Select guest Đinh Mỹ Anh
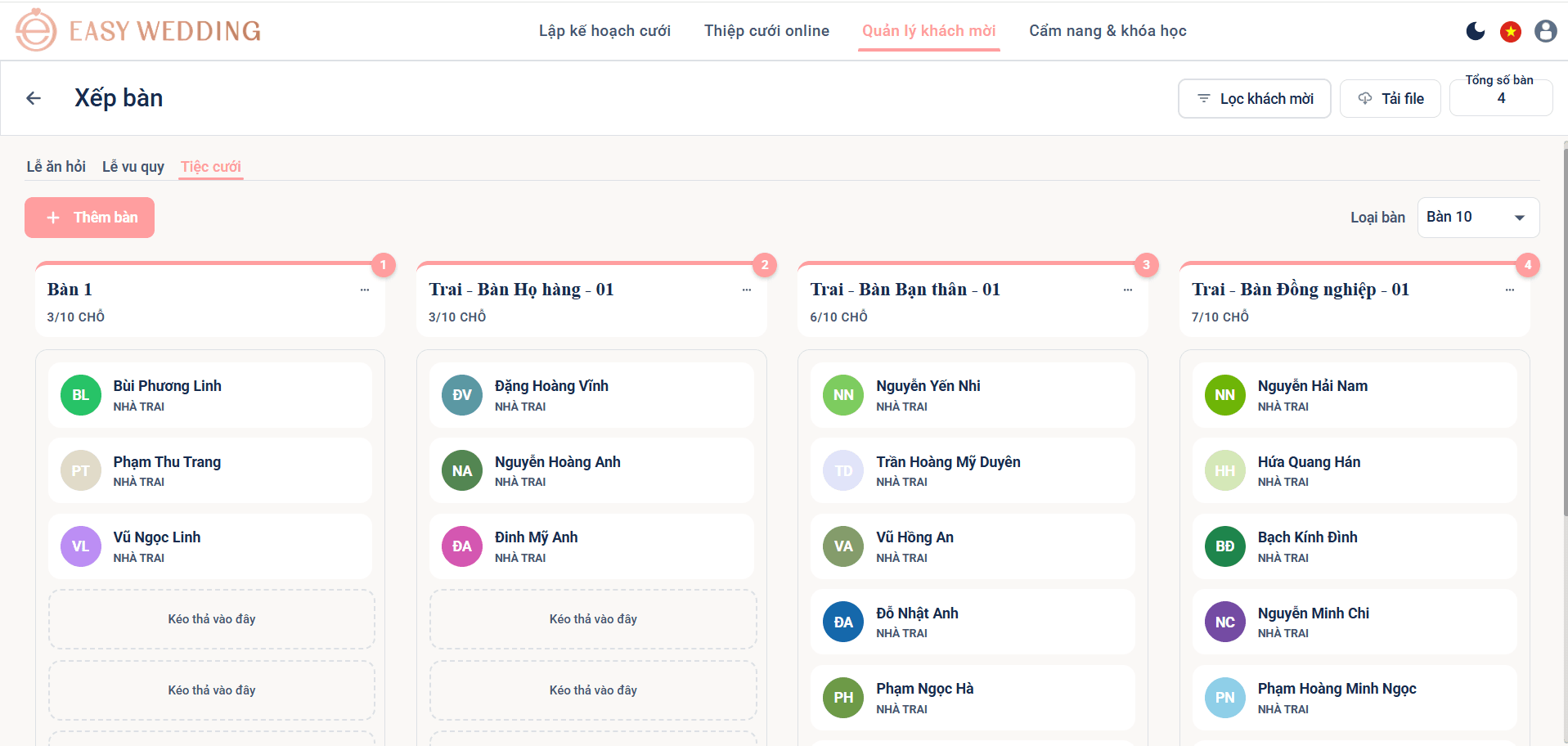This screenshot has height=746, width=1568. point(591,546)
